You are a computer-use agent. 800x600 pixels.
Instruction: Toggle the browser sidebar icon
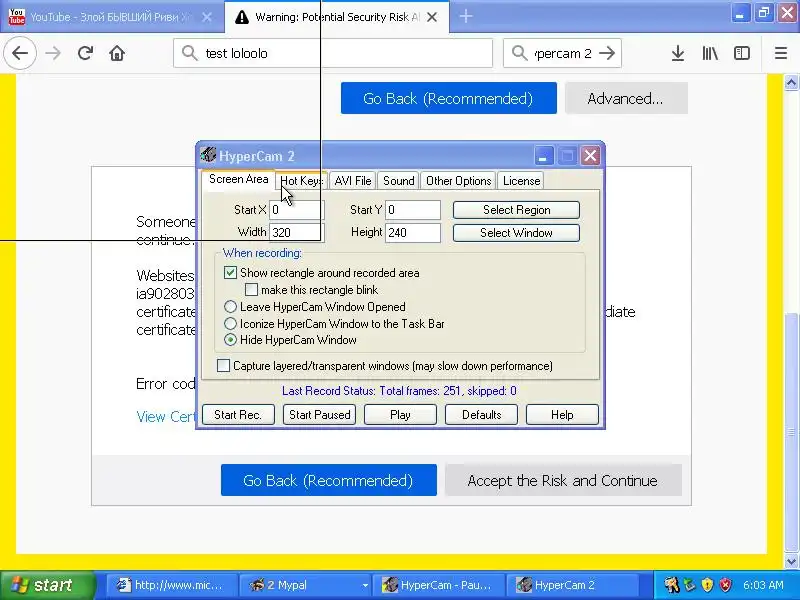(742, 53)
